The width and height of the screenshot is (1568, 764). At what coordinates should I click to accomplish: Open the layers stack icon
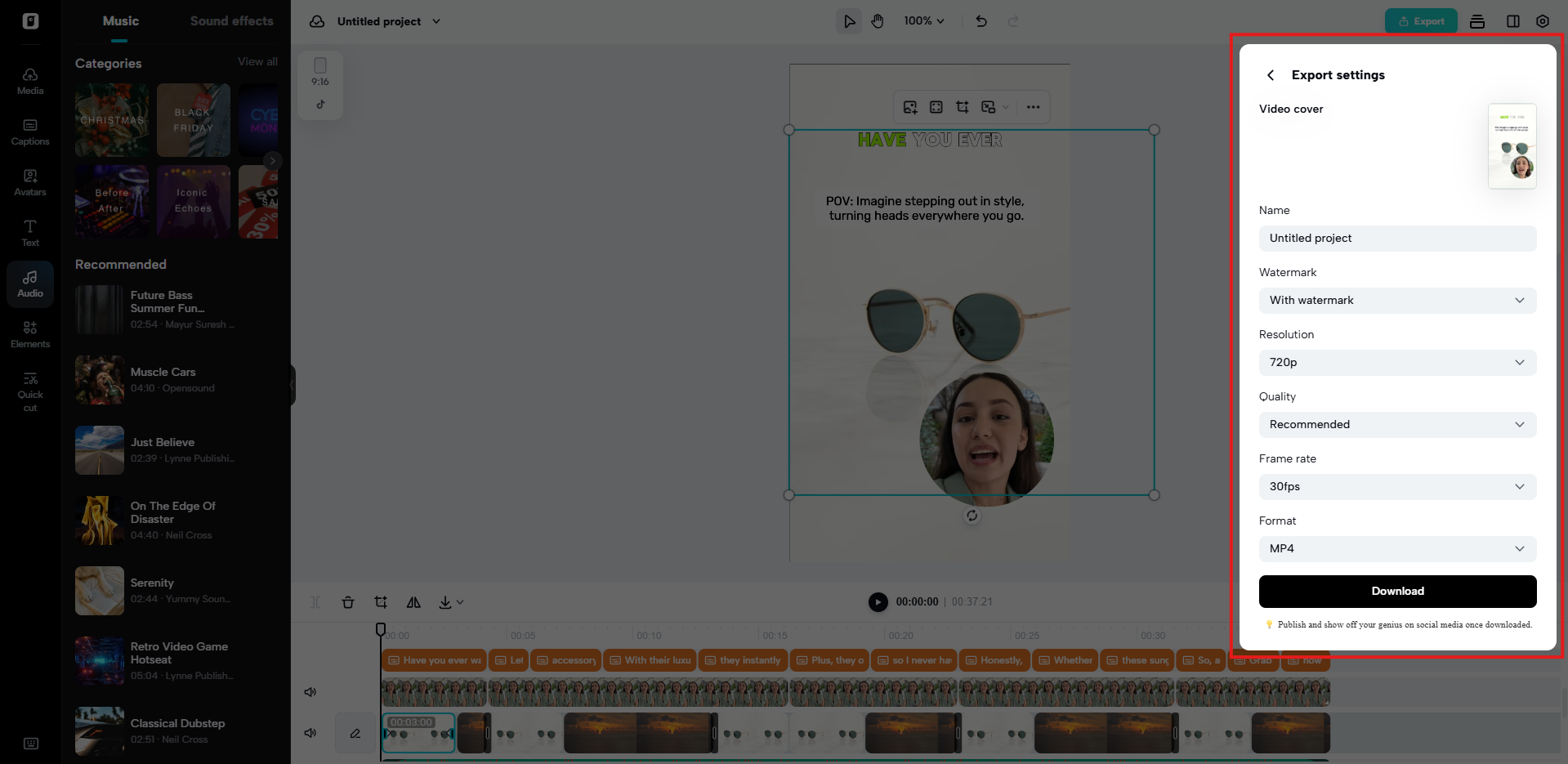coord(1477,21)
